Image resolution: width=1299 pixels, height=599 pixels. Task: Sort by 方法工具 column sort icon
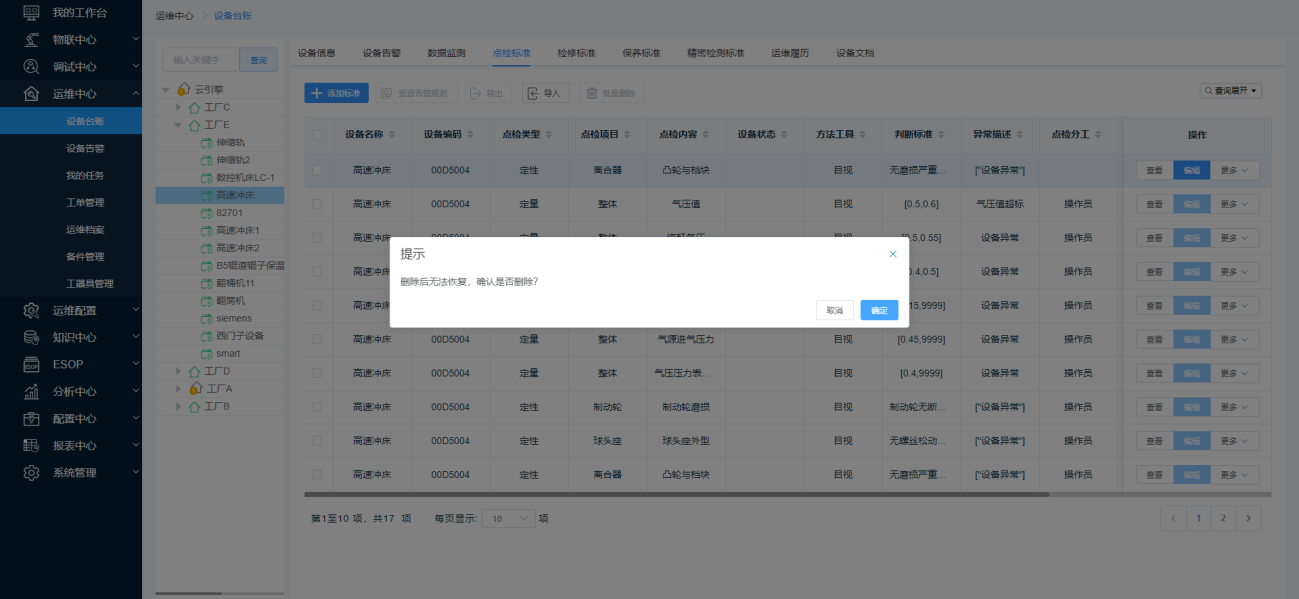(863, 134)
